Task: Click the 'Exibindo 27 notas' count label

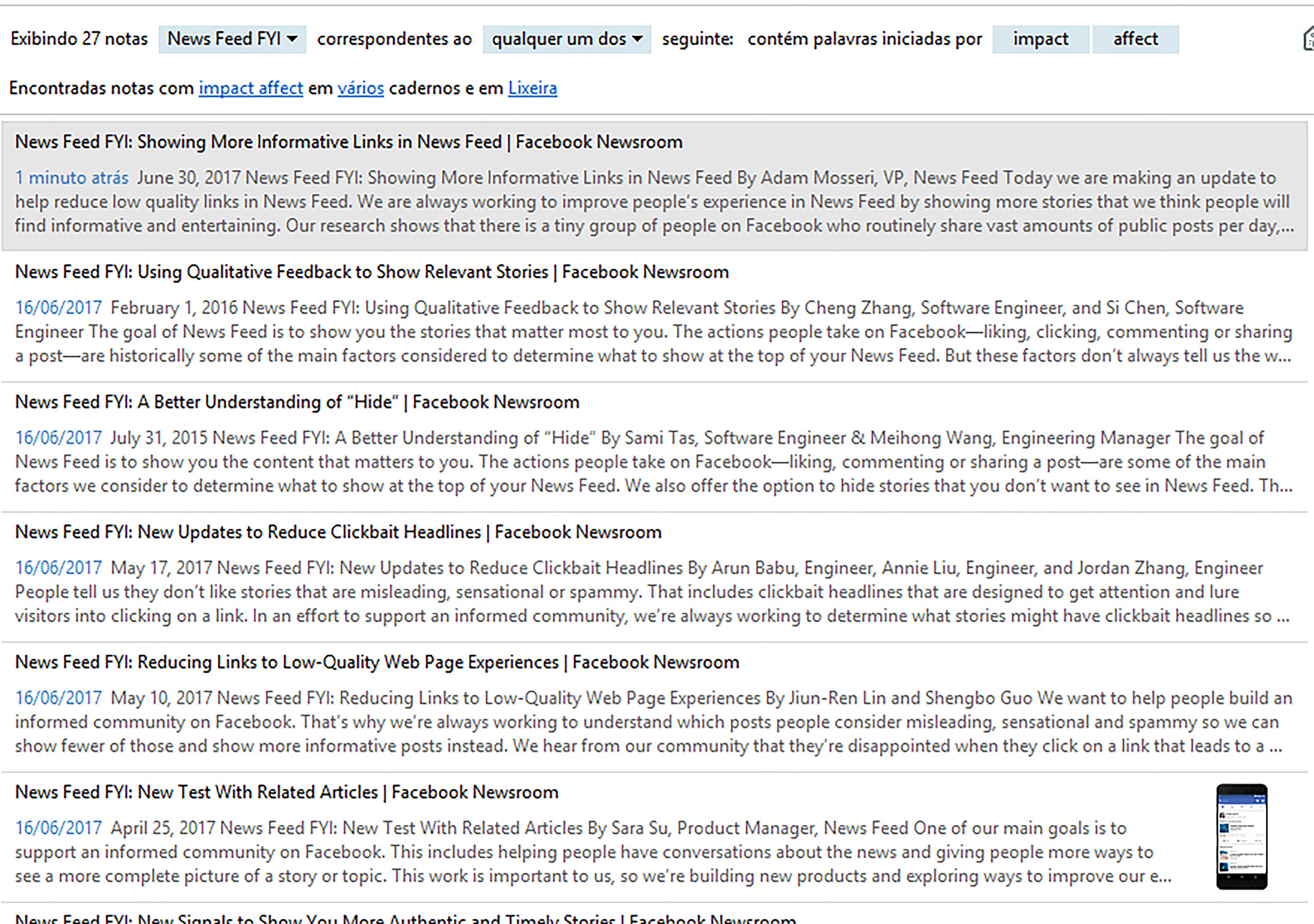Action: tap(79, 39)
